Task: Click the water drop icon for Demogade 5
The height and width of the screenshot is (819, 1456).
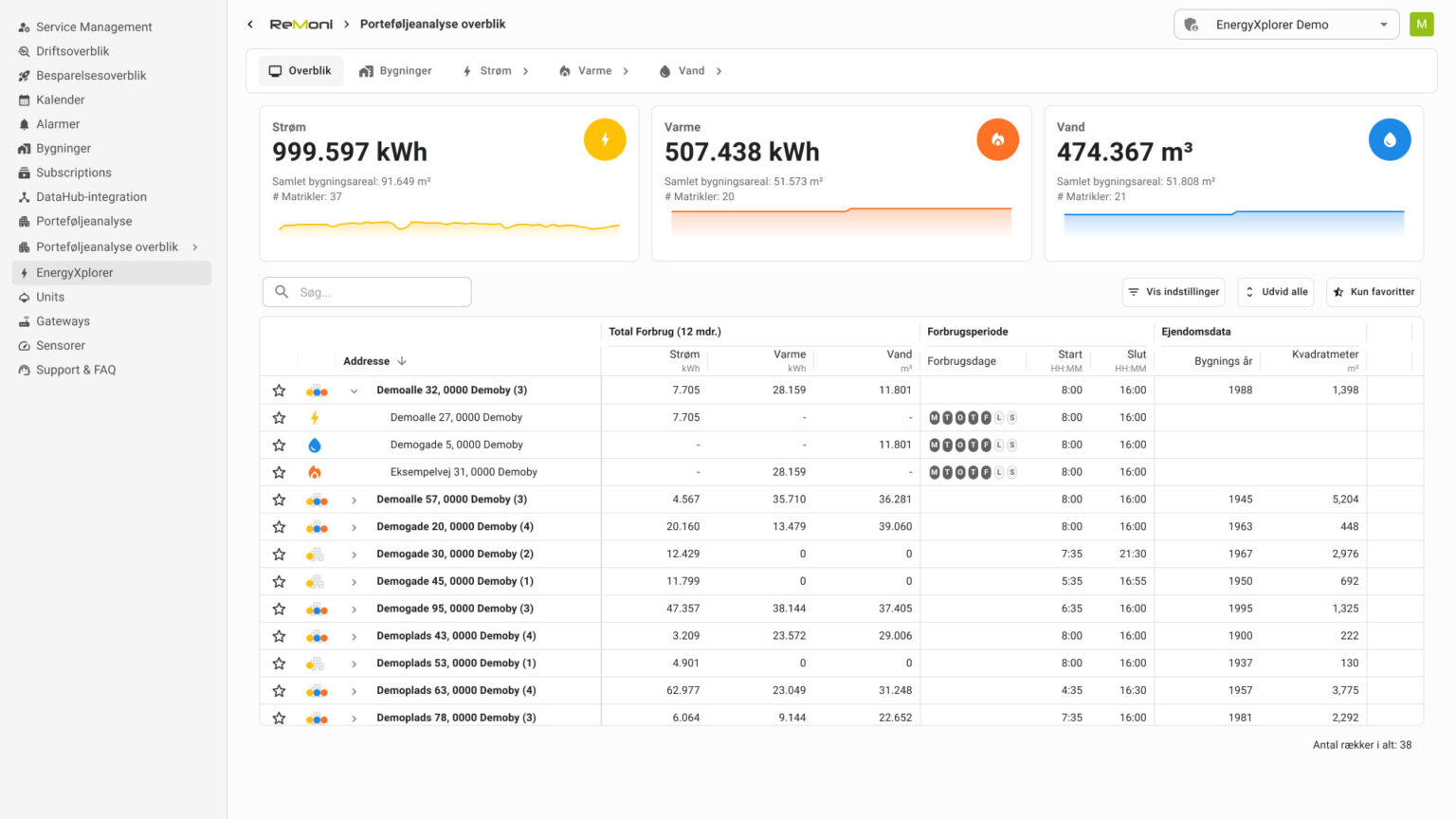Action: point(315,445)
